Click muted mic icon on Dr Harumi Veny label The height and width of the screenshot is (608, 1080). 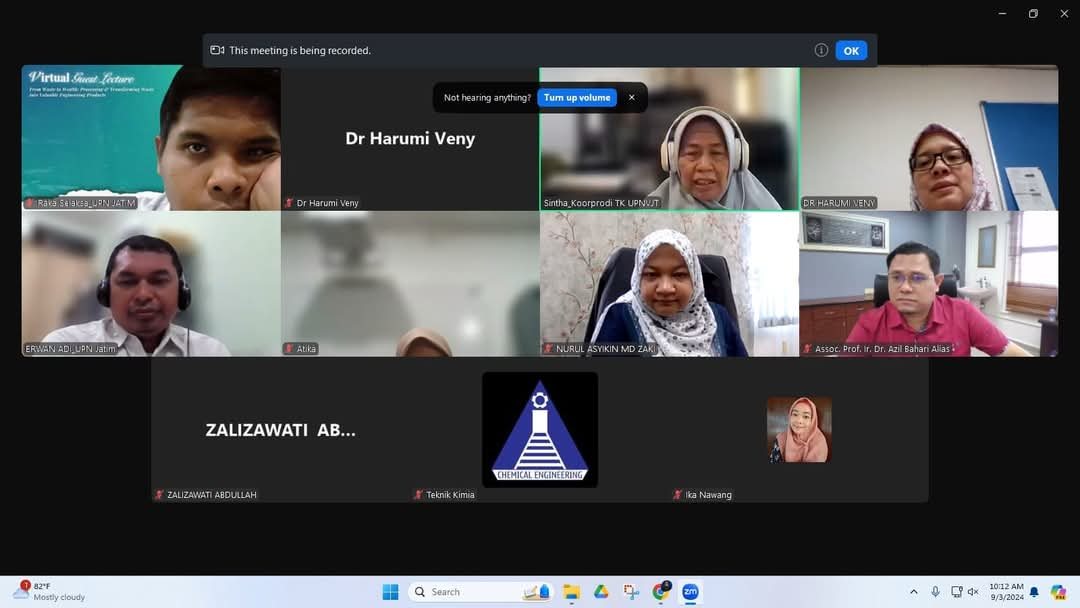[x=289, y=203]
